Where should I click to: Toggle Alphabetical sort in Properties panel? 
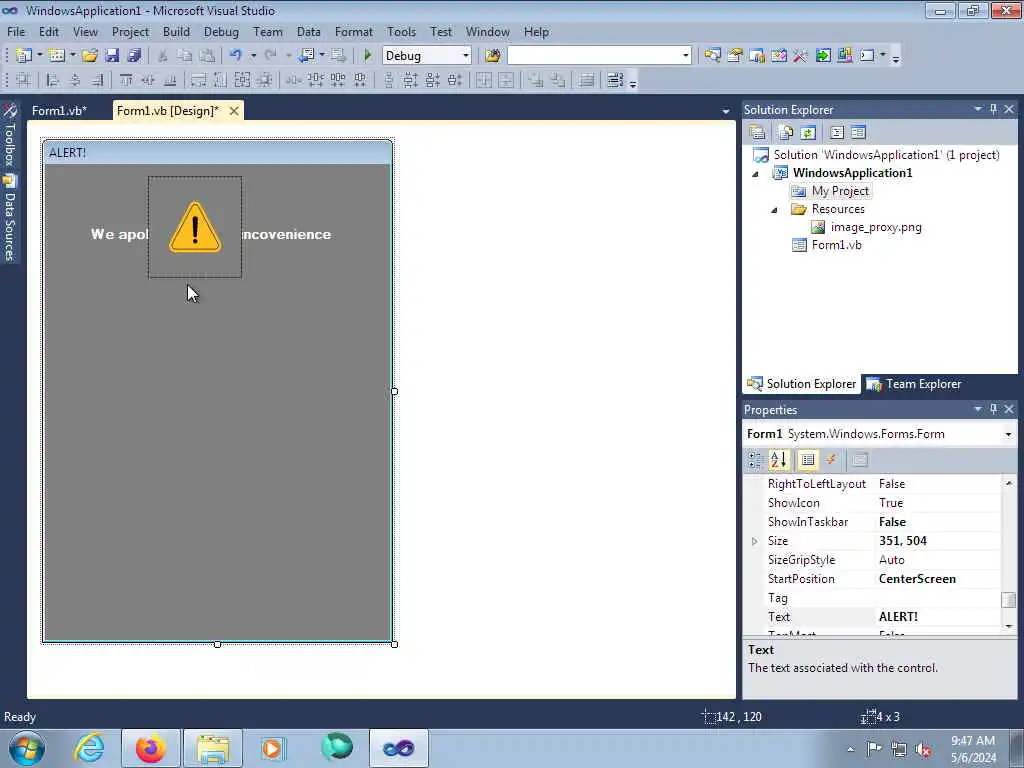[778, 460]
